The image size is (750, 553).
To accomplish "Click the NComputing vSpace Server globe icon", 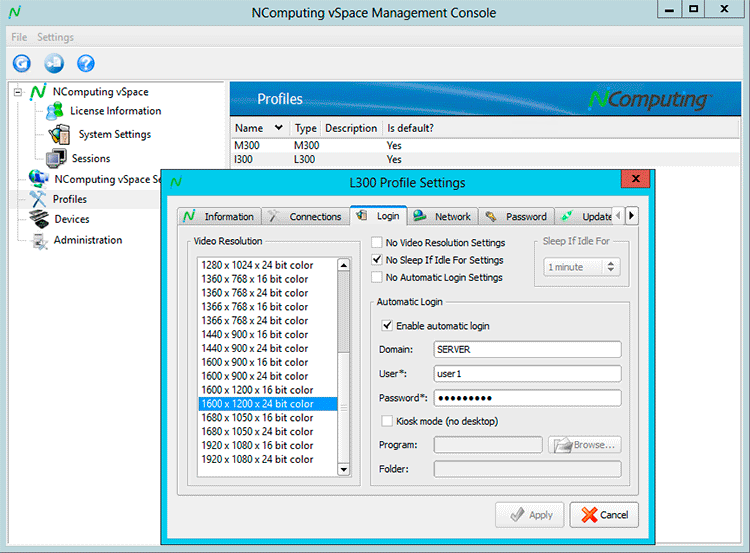I will [x=38, y=178].
